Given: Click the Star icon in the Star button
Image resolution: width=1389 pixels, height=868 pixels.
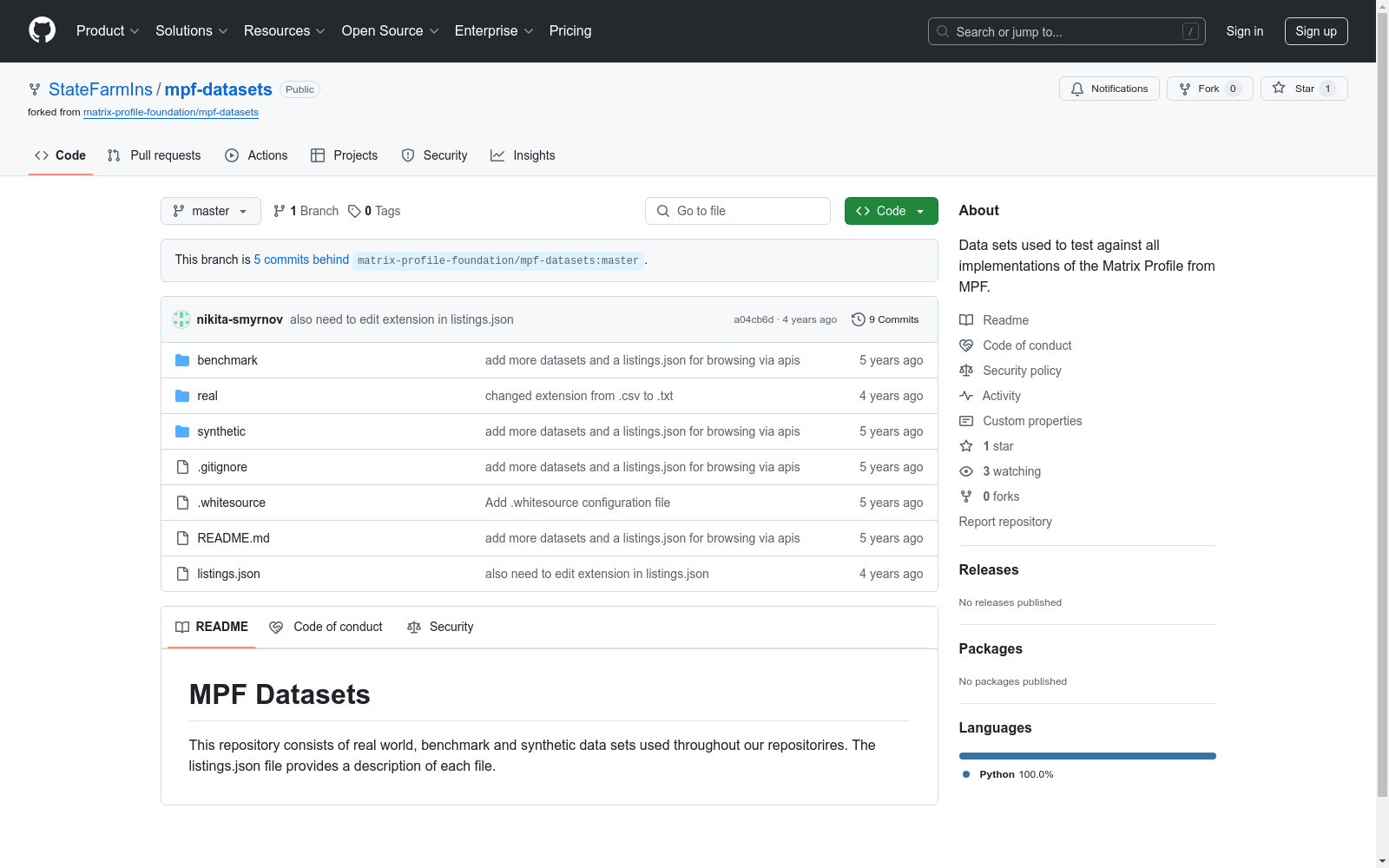Looking at the screenshot, I should [x=1279, y=88].
